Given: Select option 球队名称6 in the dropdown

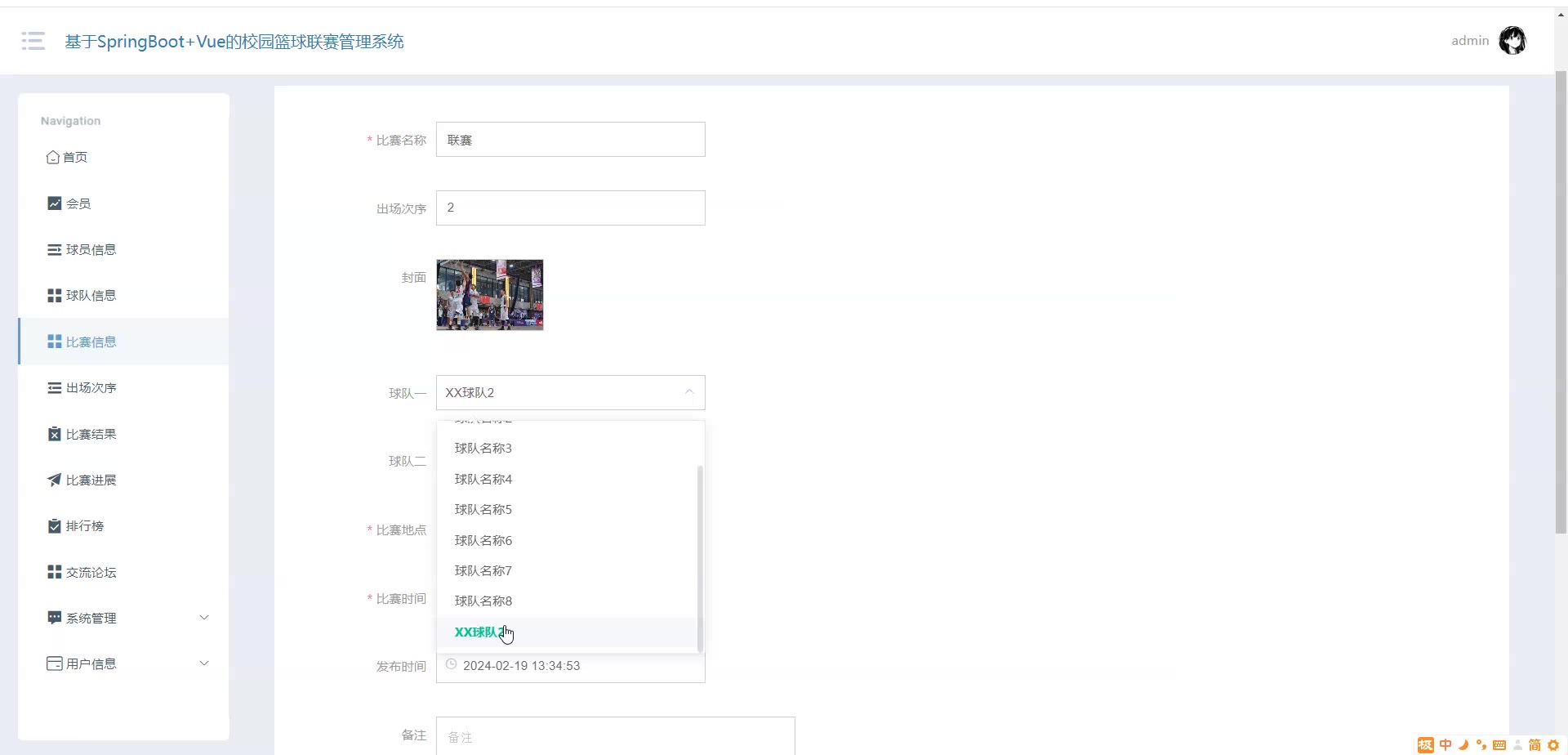Looking at the screenshot, I should [567, 540].
